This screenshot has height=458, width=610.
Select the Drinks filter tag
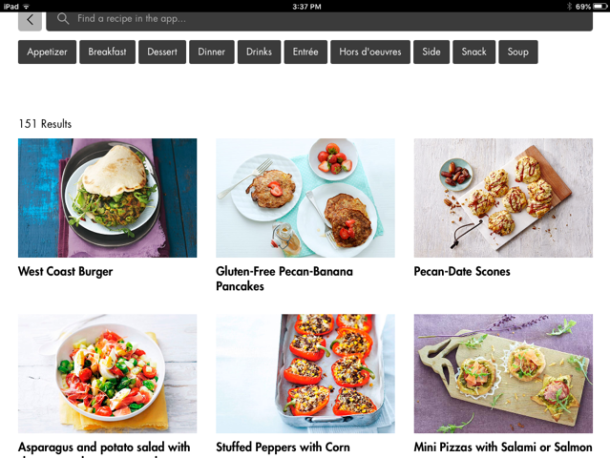pos(259,52)
